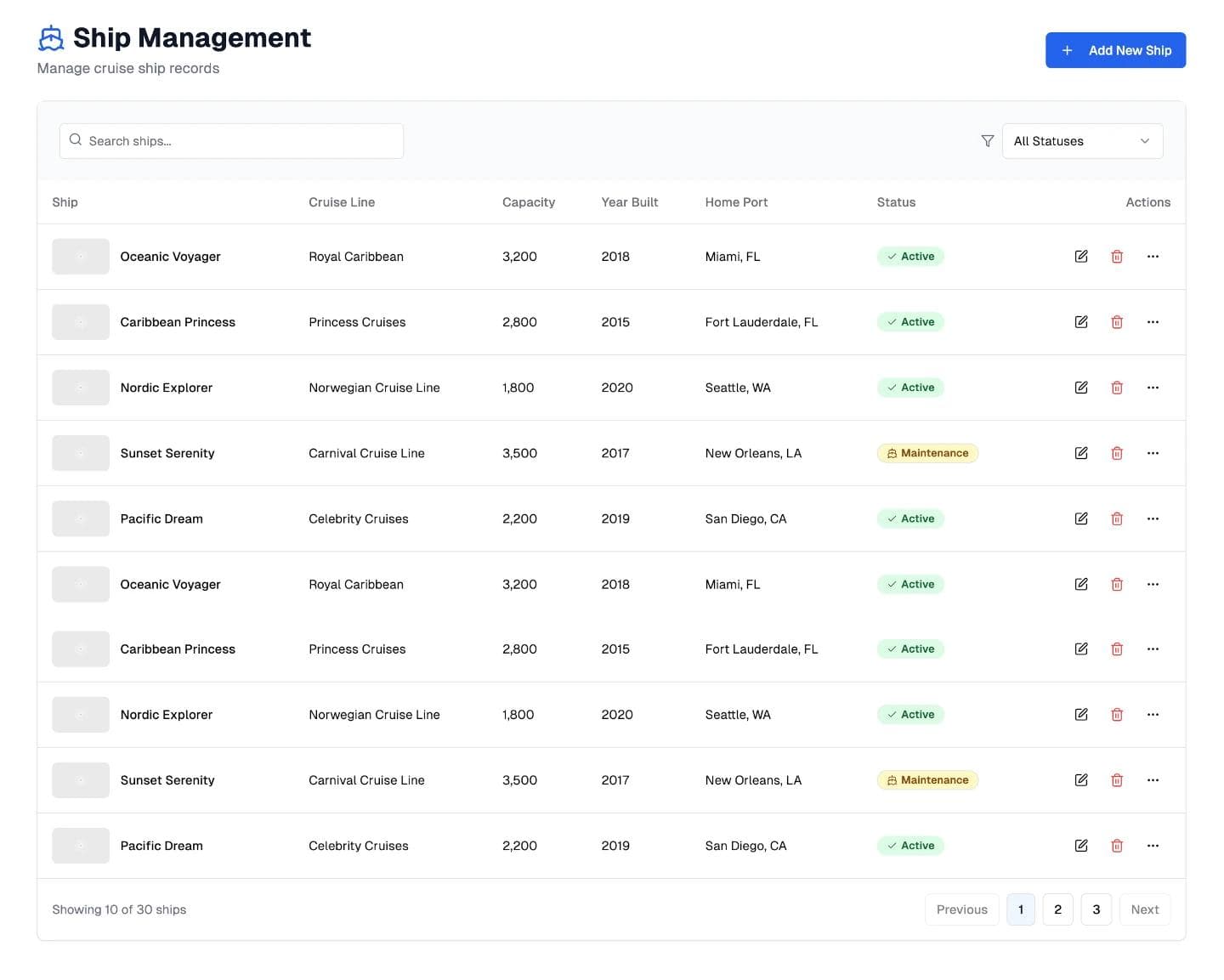1224x980 pixels.
Task: Edit the second Sunset Serenity record
Action: point(1080,780)
